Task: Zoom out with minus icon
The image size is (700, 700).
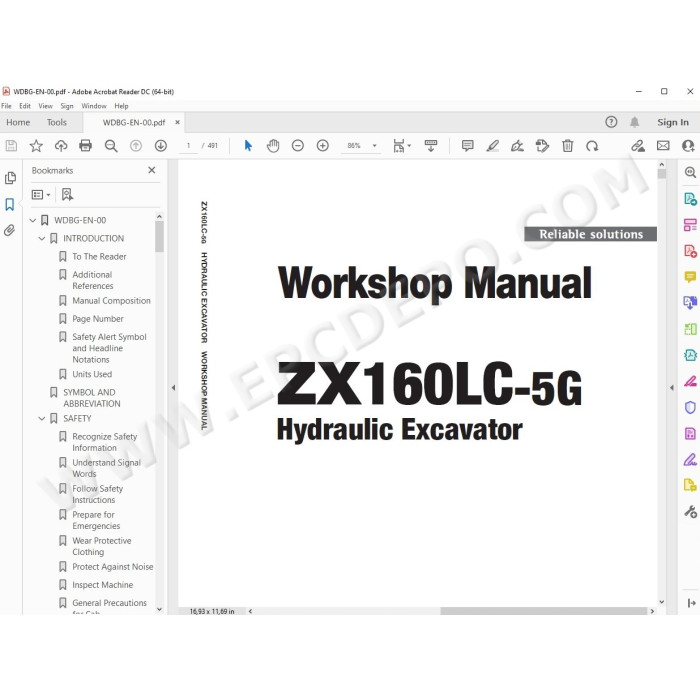Action: tap(298, 146)
